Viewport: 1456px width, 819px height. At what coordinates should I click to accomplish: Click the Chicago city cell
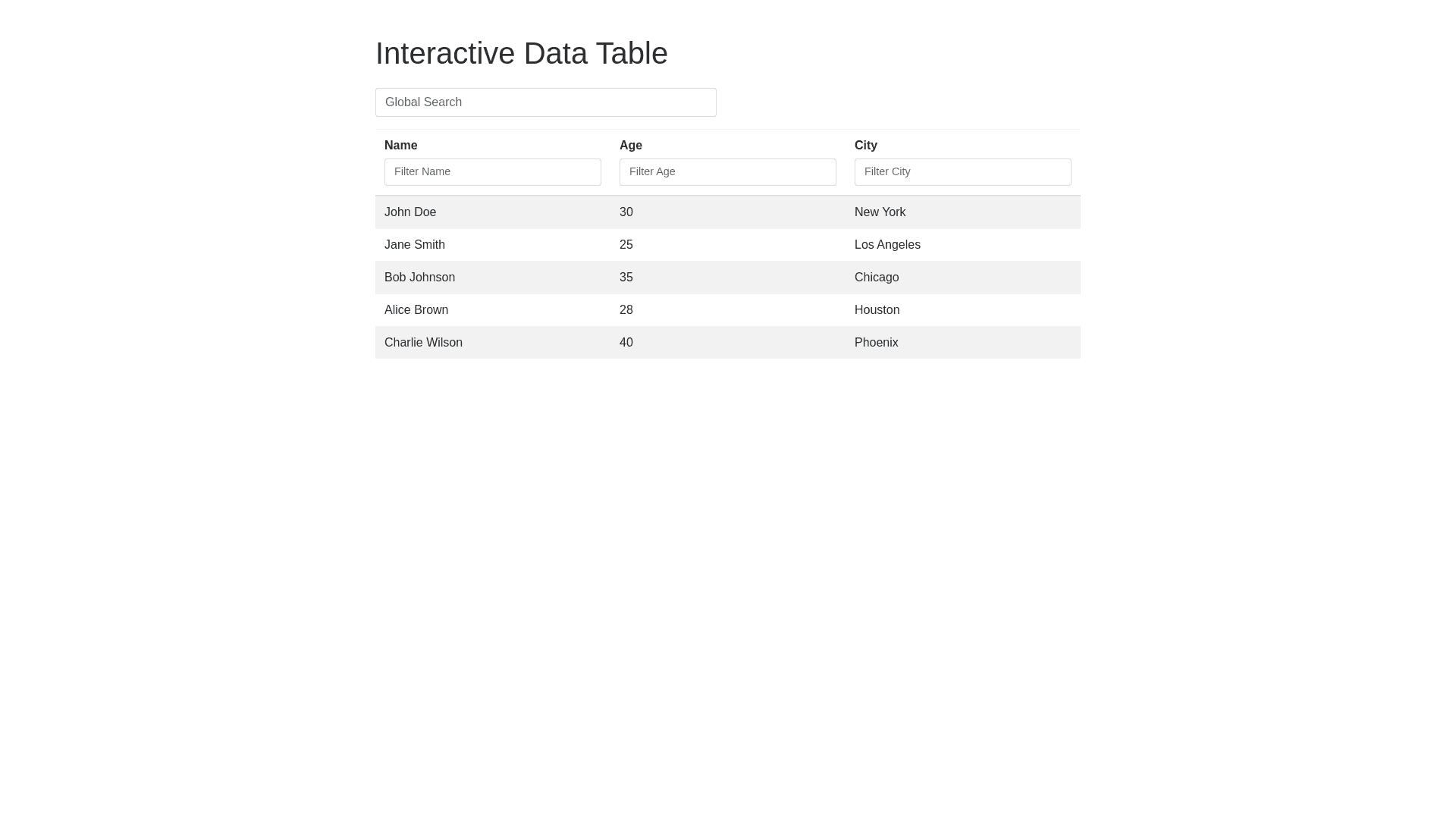[x=876, y=277]
